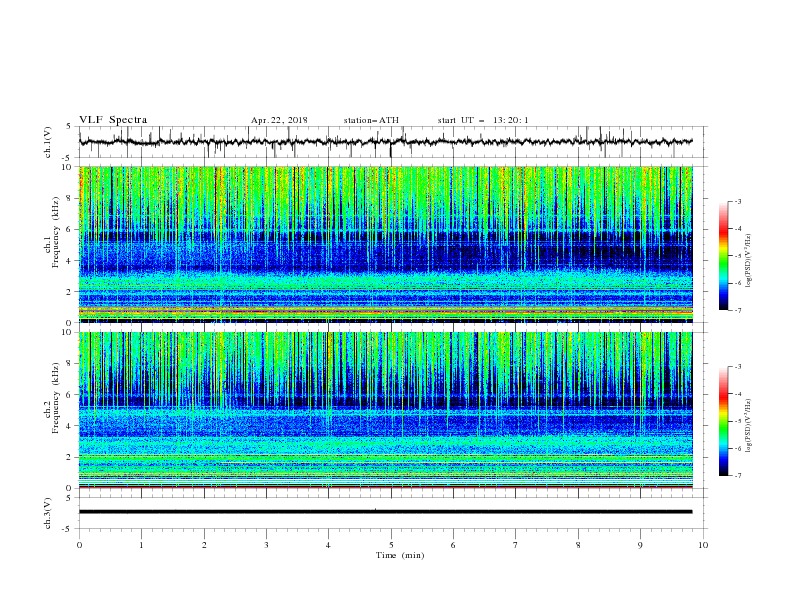Viewport: 792px width, 612px height.
Task: Click the ch.3(V) flat black trace
Action: pos(386,512)
